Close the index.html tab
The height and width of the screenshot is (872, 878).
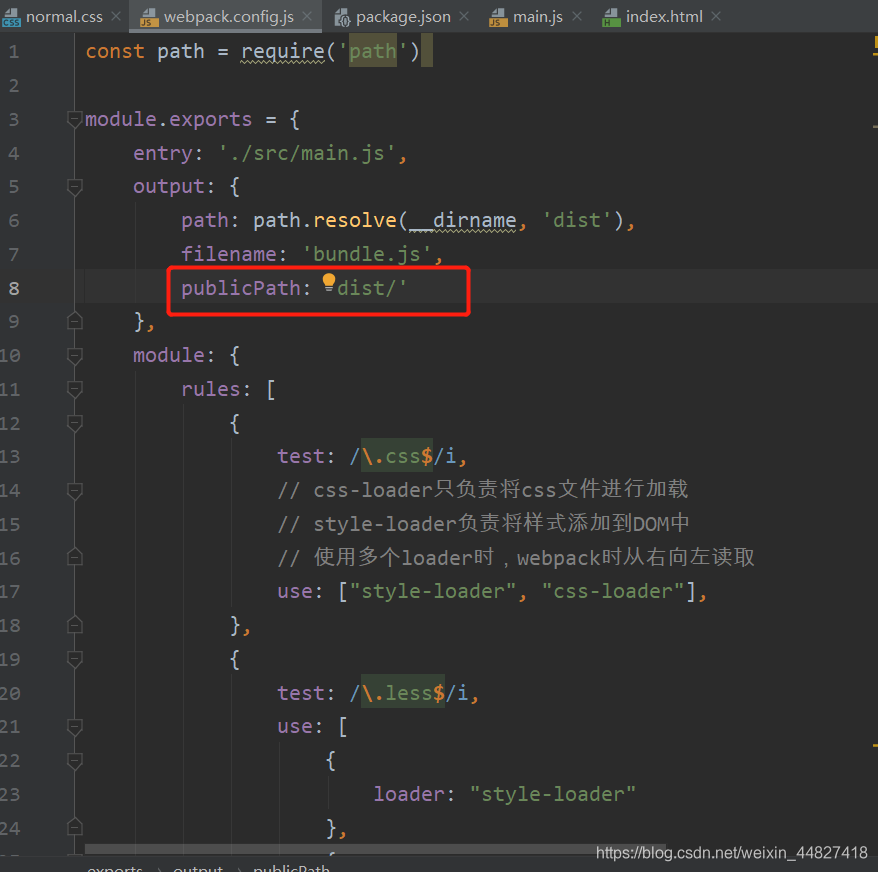[x=716, y=16]
